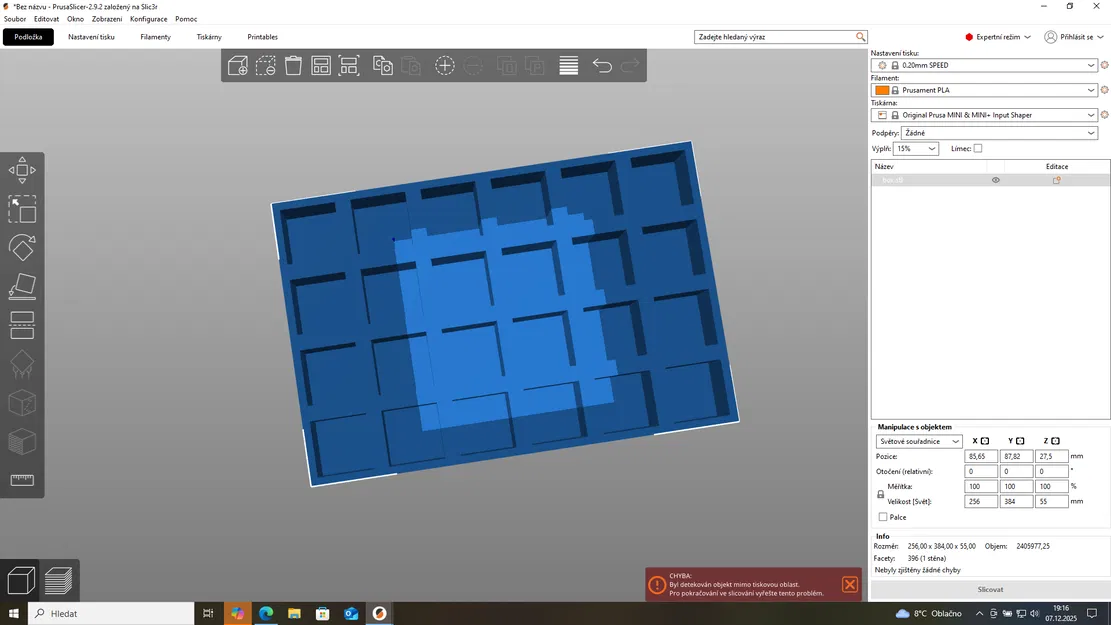Enable the Límec brim checkbox
This screenshot has height=625, width=1111.
pos(978,149)
